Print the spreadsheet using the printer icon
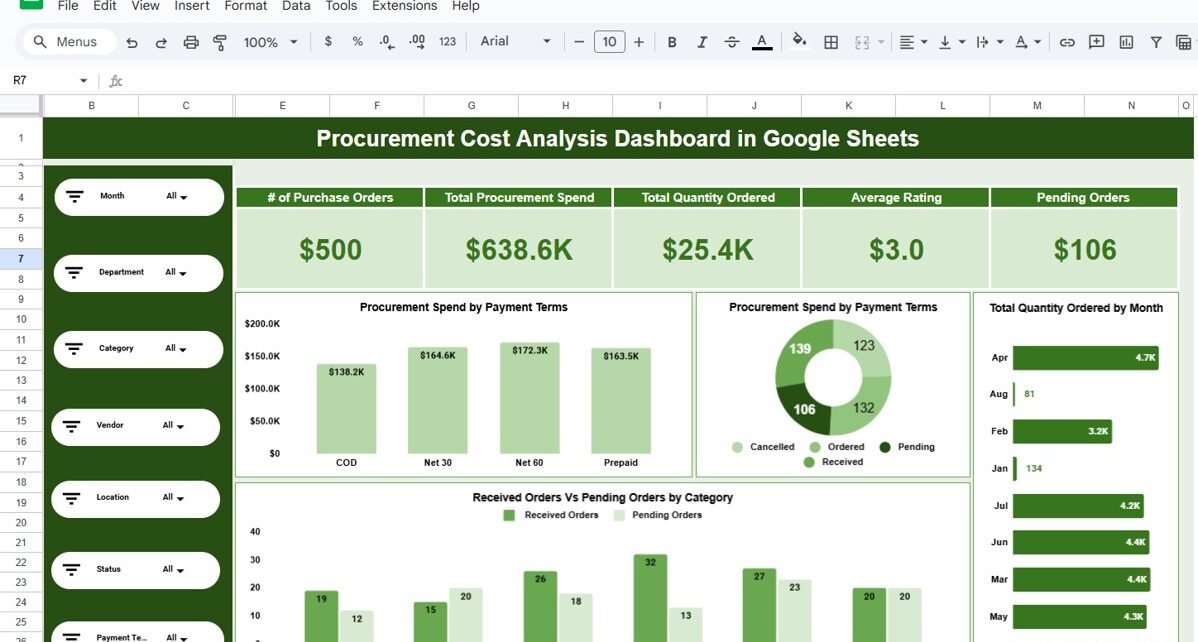 191,42
